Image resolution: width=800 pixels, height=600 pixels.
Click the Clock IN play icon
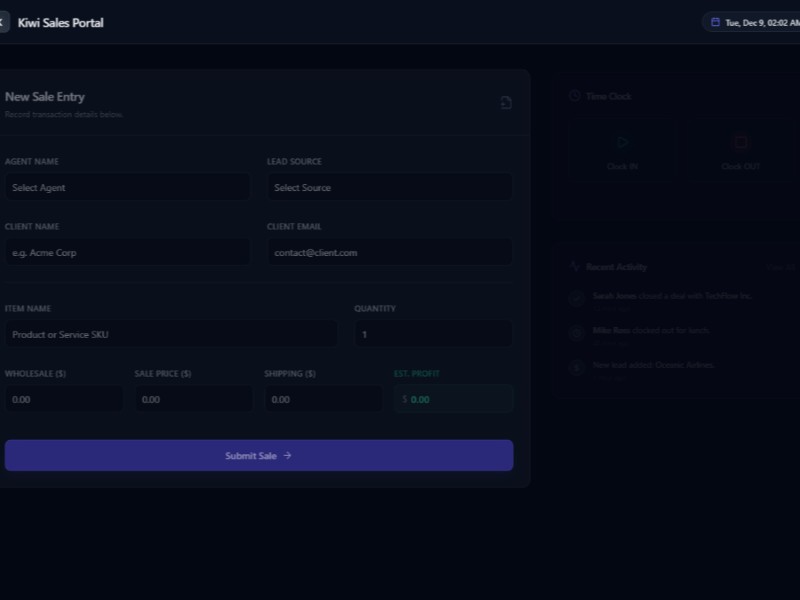[622, 142]
